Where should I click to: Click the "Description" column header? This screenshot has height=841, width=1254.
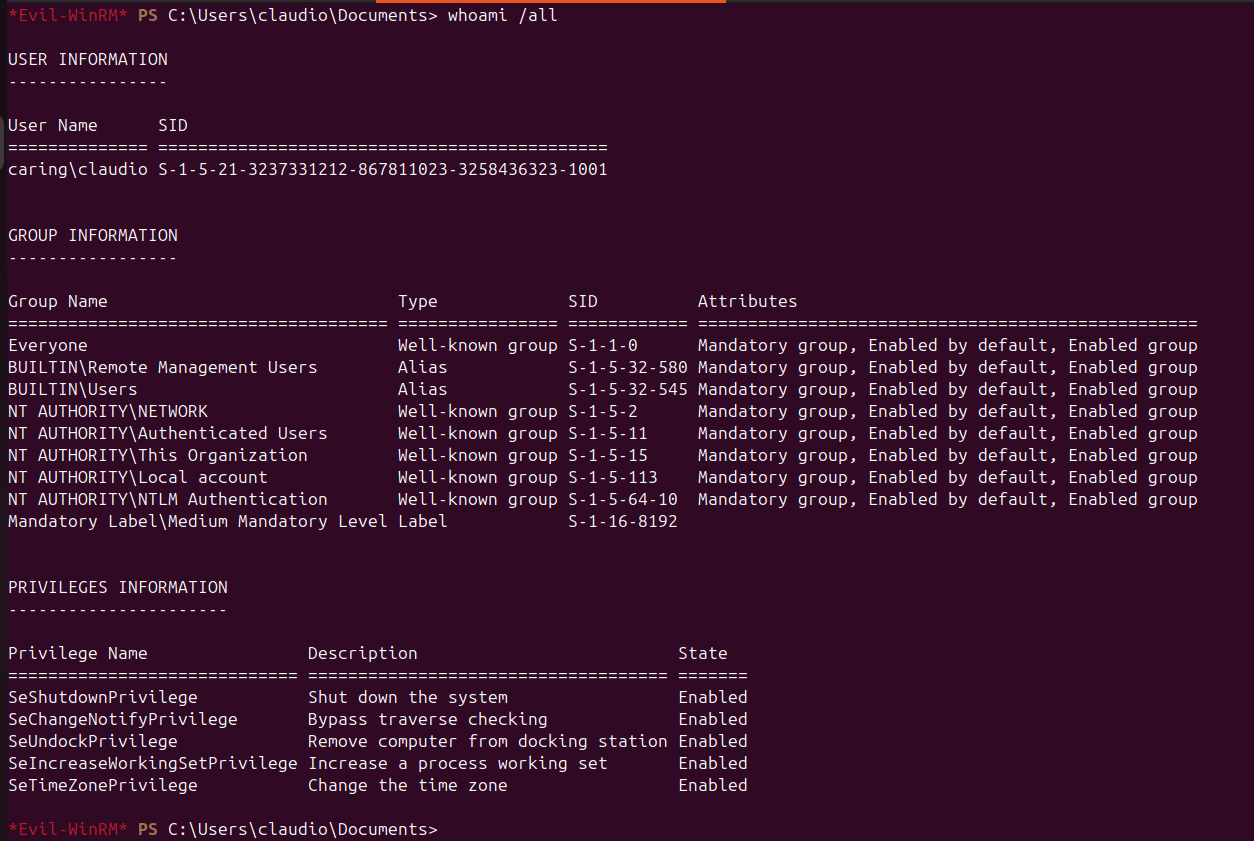coord(363,654)
